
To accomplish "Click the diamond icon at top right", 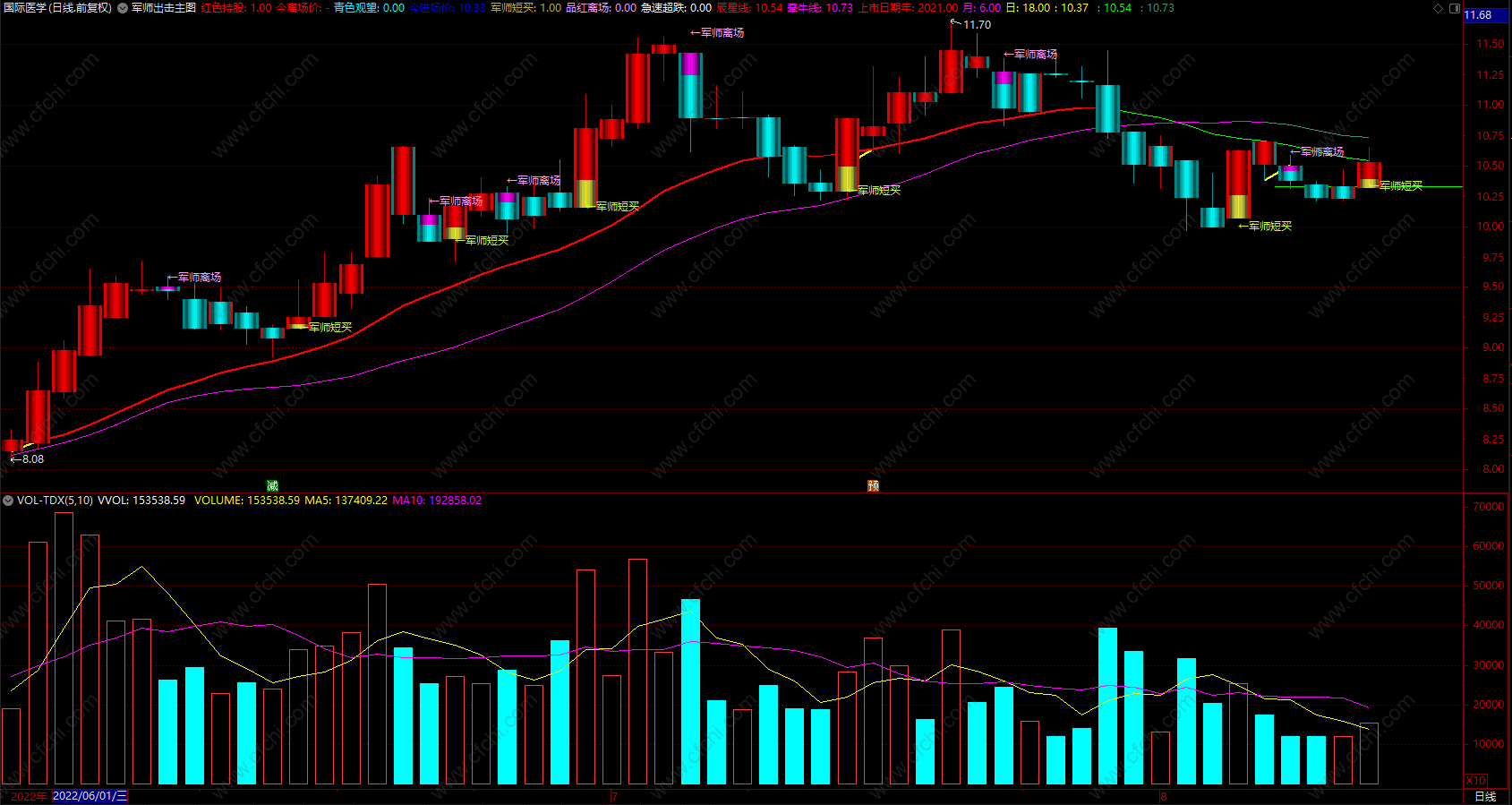I will pos(1439,8).
